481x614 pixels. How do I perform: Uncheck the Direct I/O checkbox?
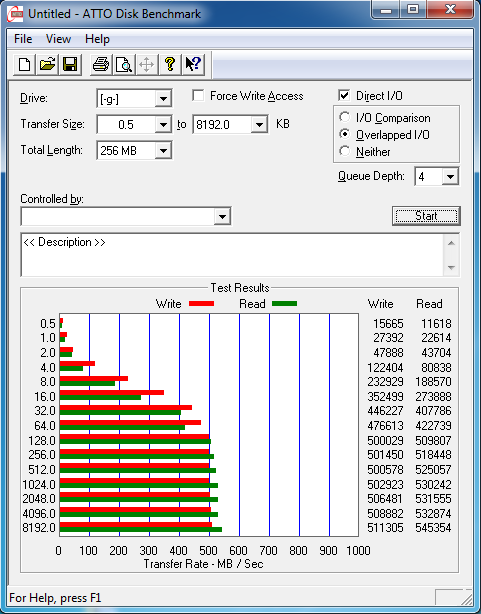[x=344, y=96]
